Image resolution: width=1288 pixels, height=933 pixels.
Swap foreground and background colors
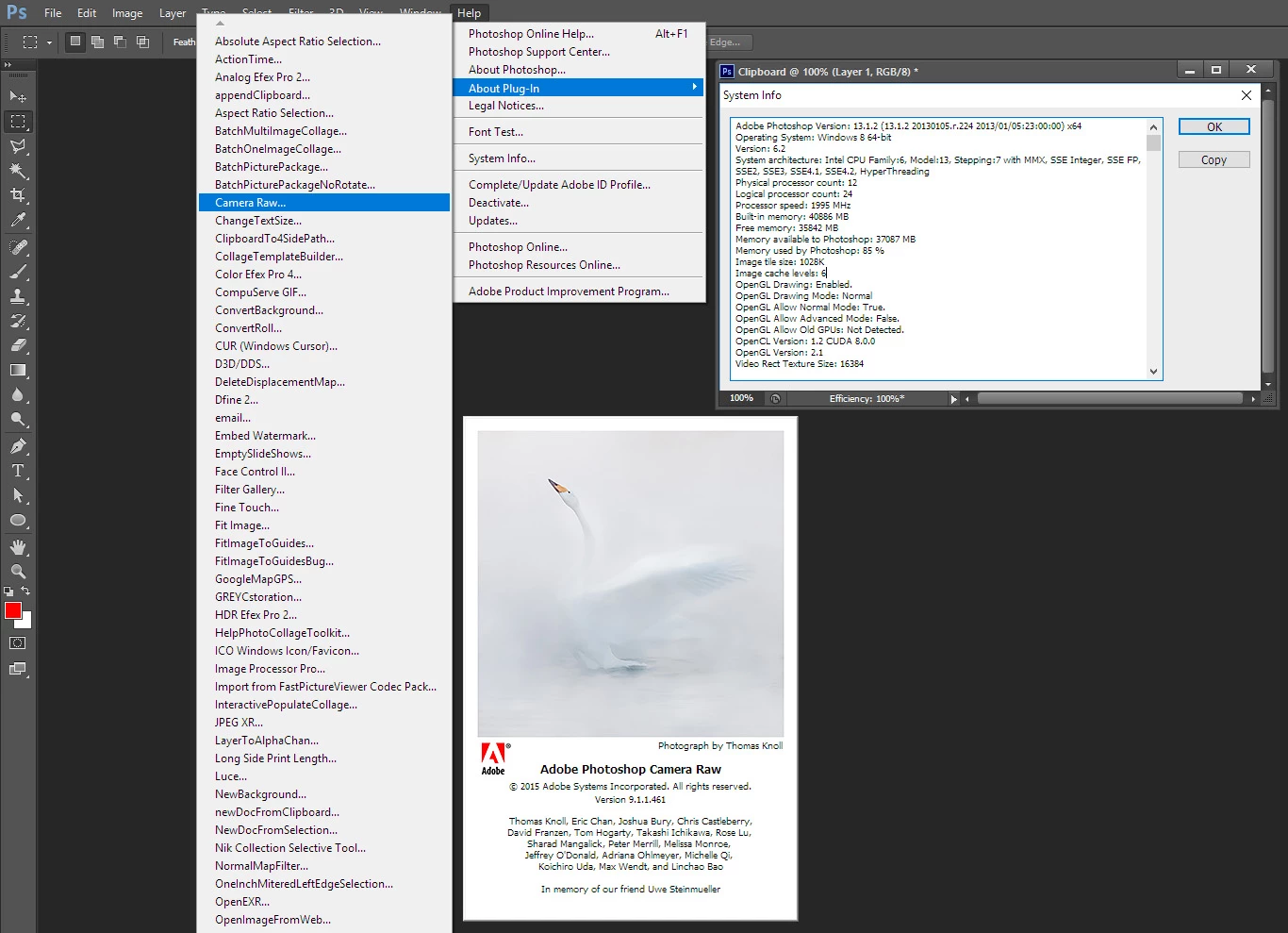point(25,591)
